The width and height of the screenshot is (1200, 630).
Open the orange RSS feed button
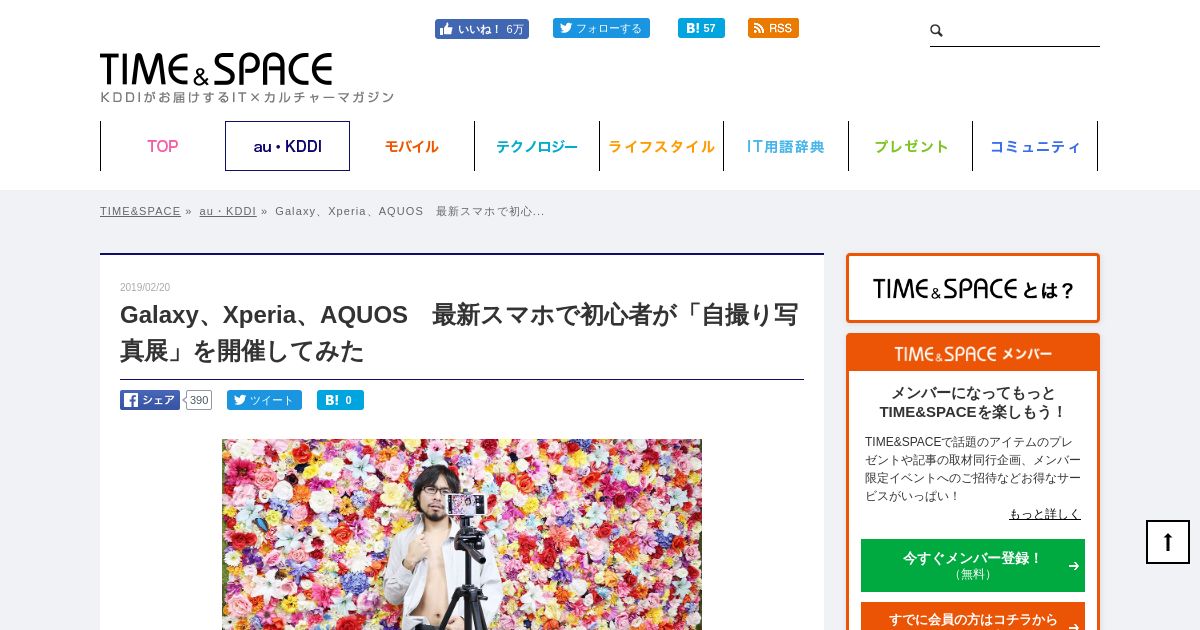pyautogui.click(x=773, y=28)
